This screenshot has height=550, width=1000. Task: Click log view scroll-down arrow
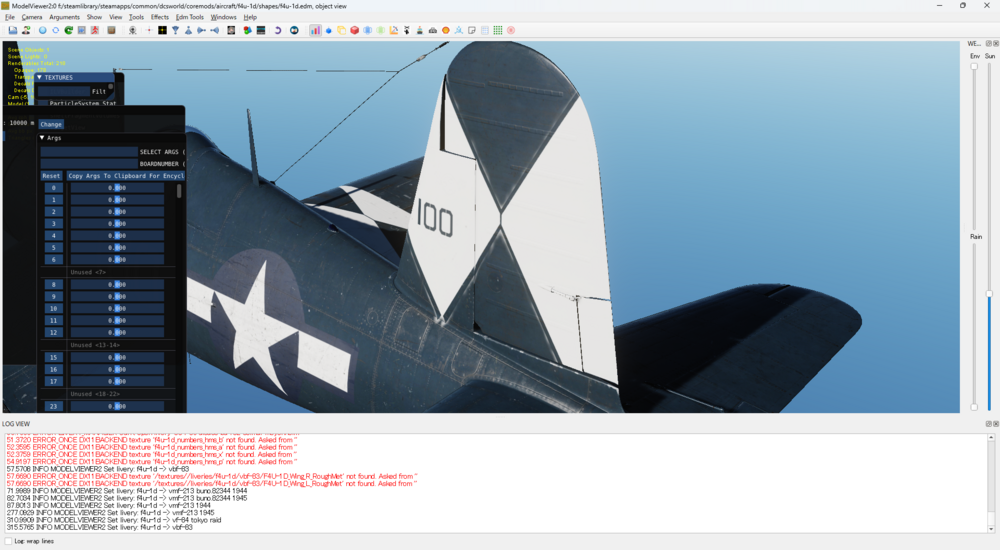tap(991, 529)
